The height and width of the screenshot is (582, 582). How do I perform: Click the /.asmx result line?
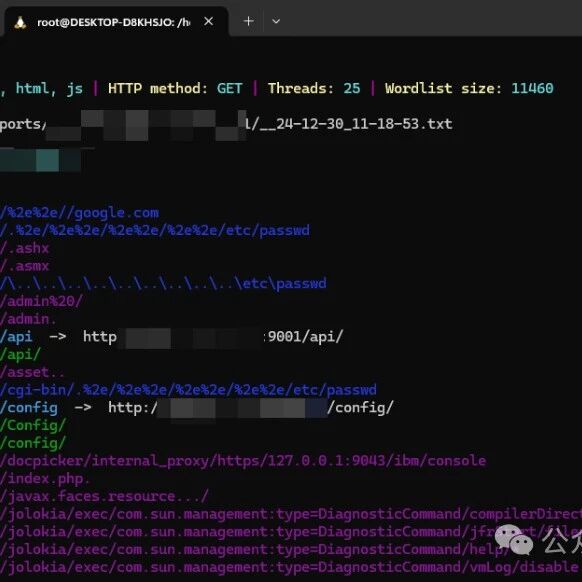(x=24, y=266)
